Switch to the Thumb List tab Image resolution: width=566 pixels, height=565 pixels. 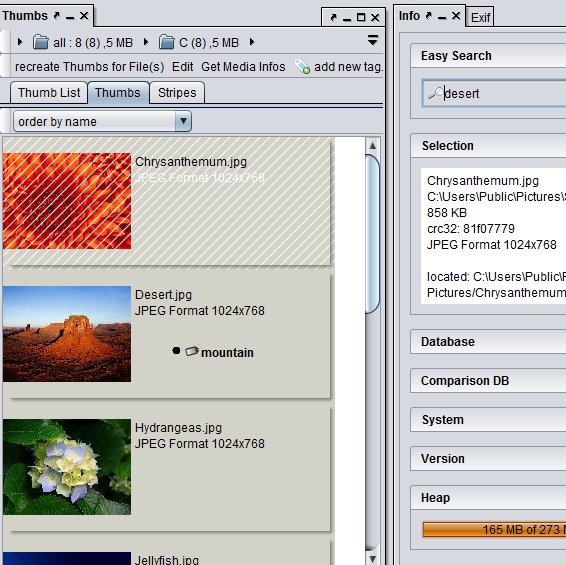click(49, 93)
